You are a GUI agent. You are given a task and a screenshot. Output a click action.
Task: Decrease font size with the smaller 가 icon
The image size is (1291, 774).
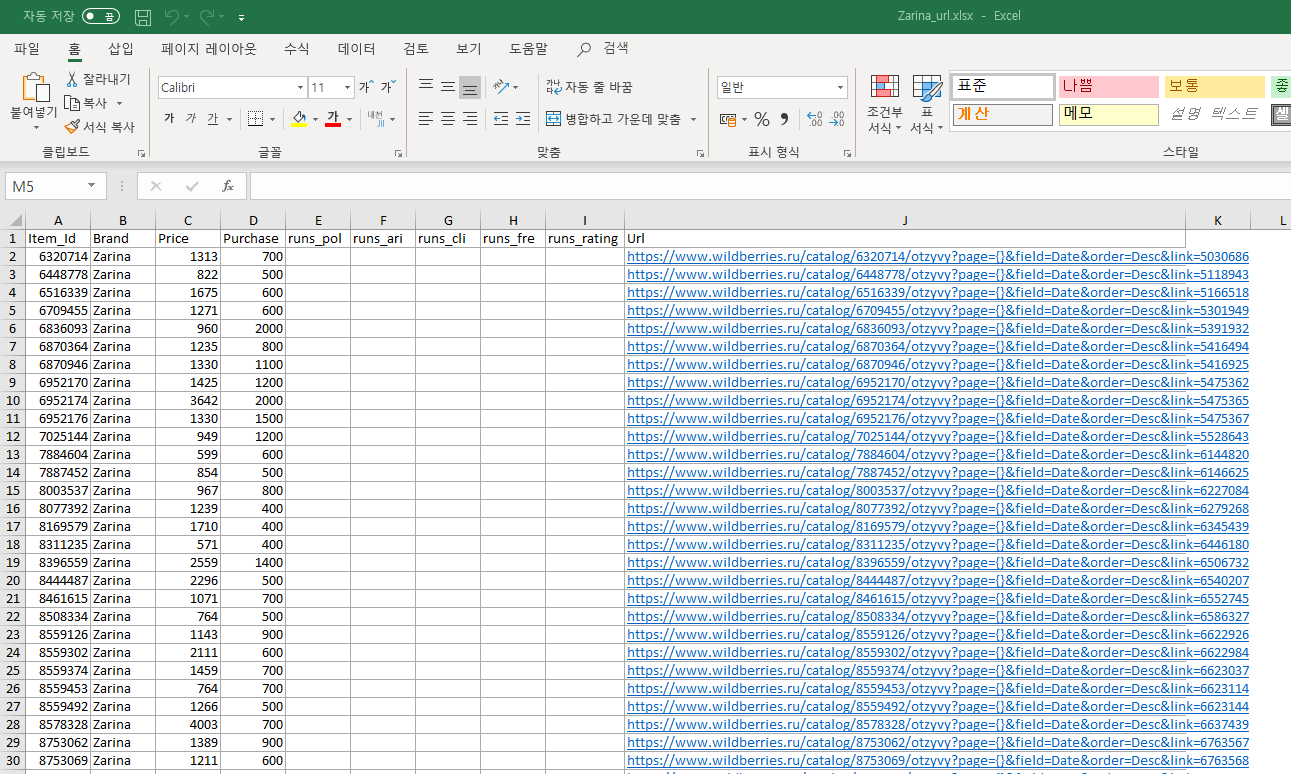click(x=388, y=87)
